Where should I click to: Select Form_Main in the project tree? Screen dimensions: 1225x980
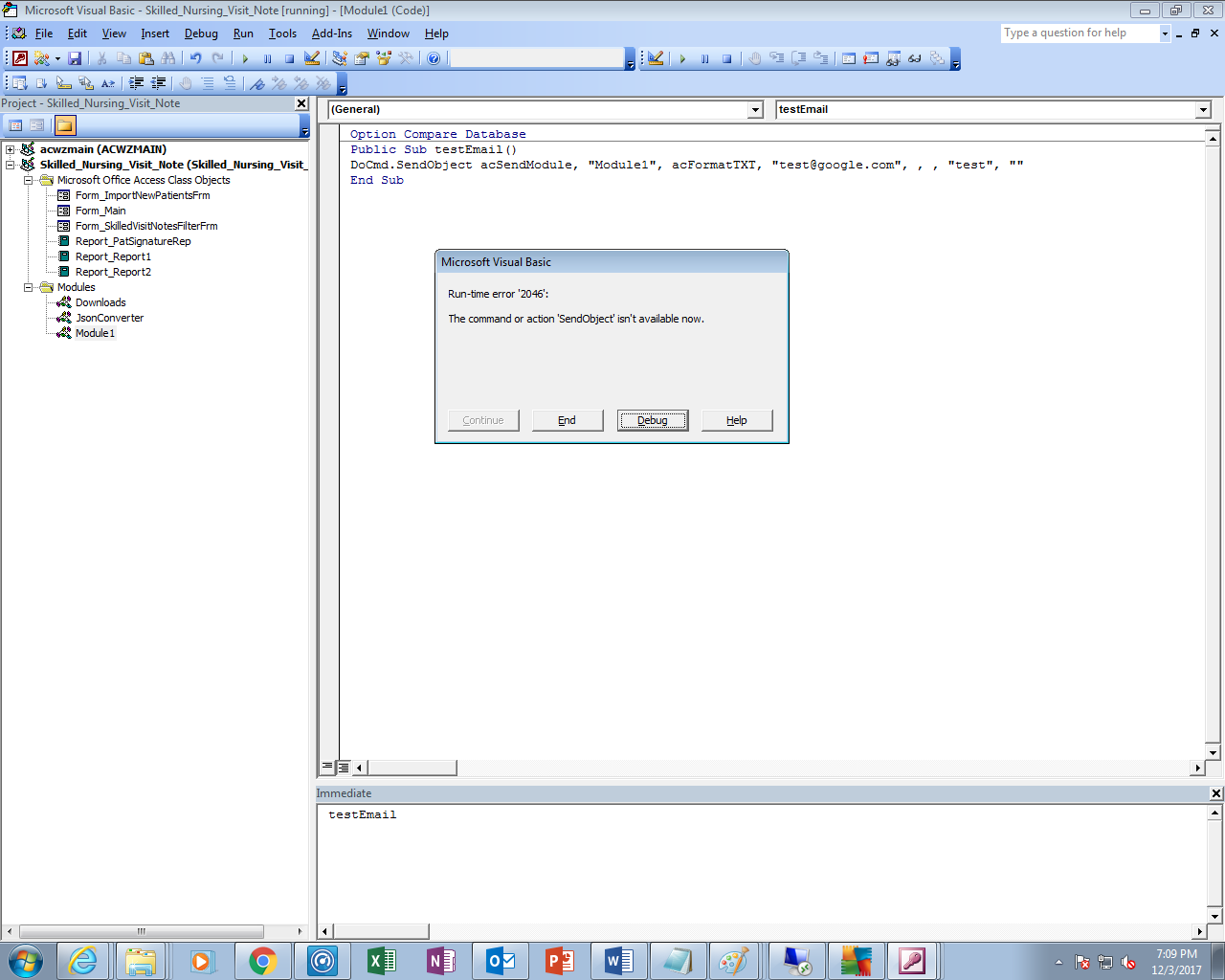[x=100, y=211]
